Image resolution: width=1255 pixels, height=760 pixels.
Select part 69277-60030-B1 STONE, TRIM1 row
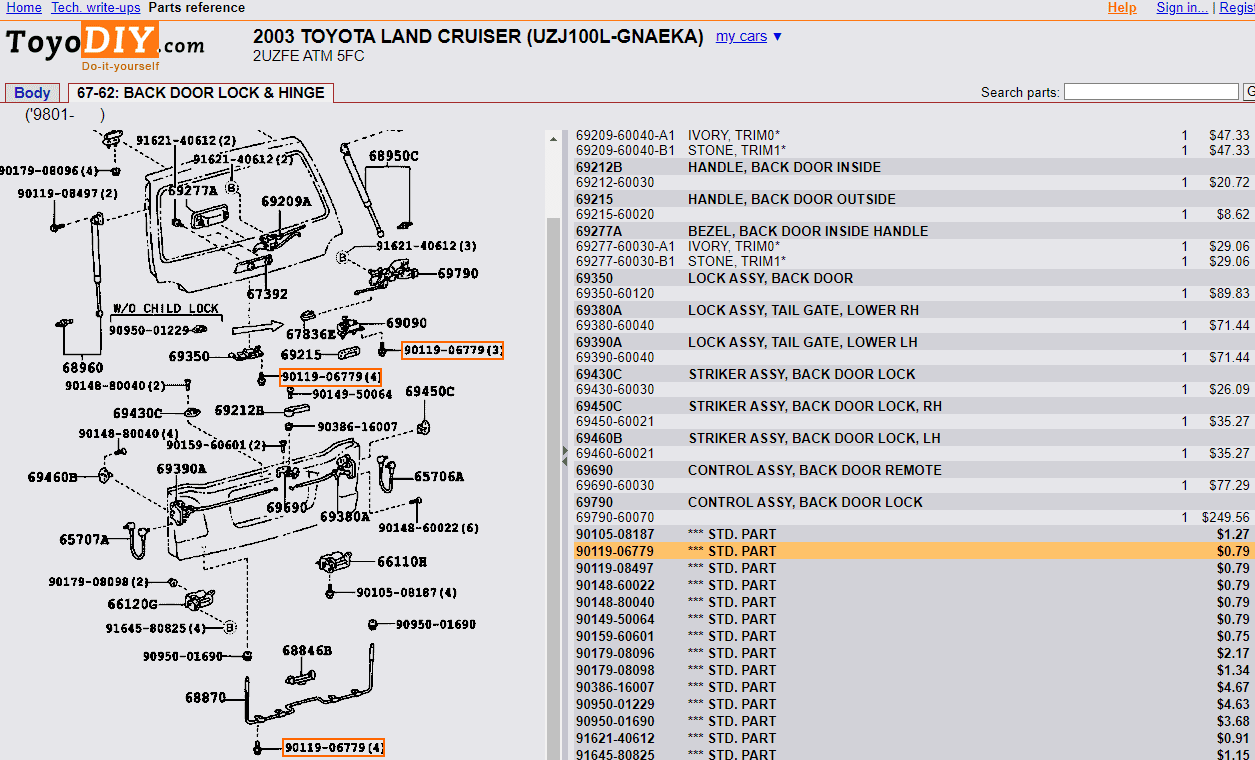pos(913,261)
